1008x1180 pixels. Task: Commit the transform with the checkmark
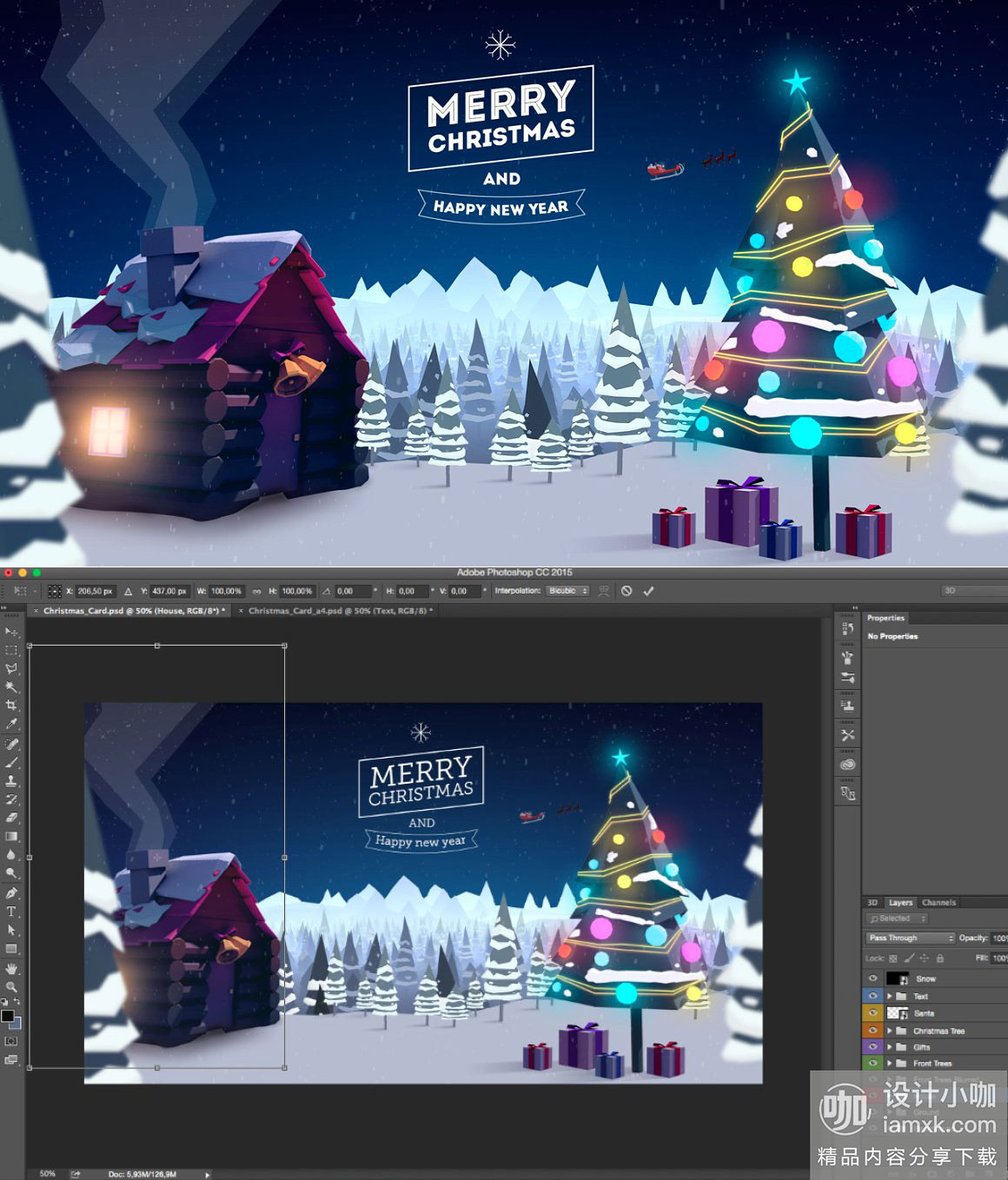click(x=648, y=591)
